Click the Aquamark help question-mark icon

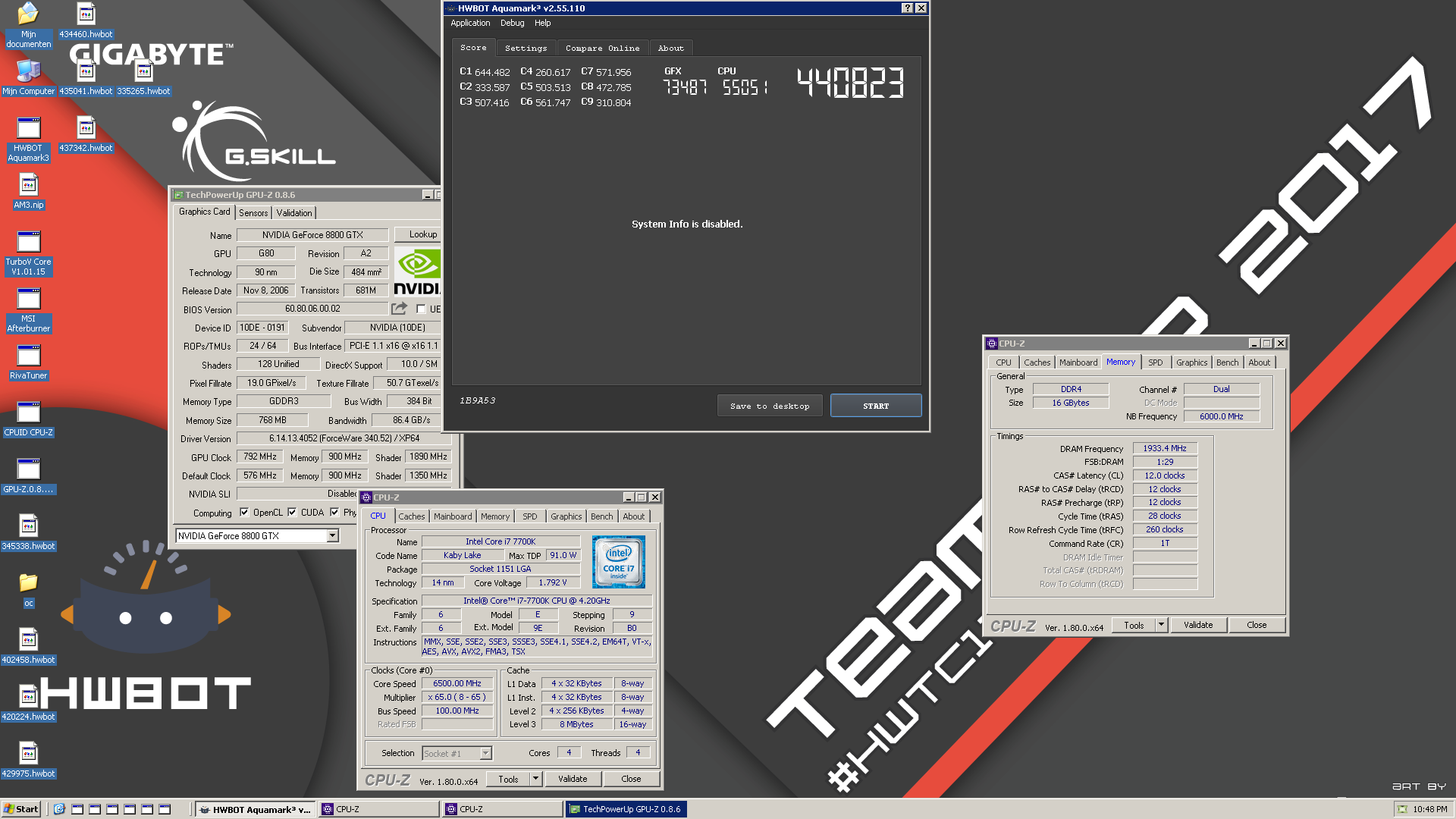(907, 8)
